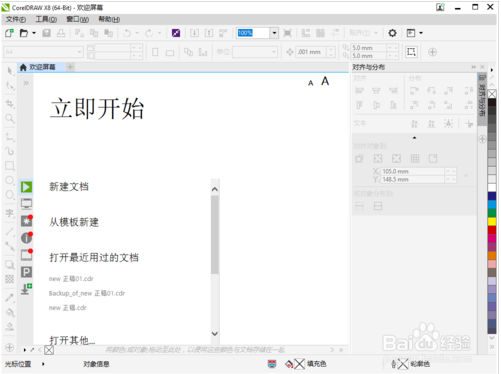501x374 pixels.
Task: Open the Get More download icon
Action: pyautogui.click(x=26, y=289)
